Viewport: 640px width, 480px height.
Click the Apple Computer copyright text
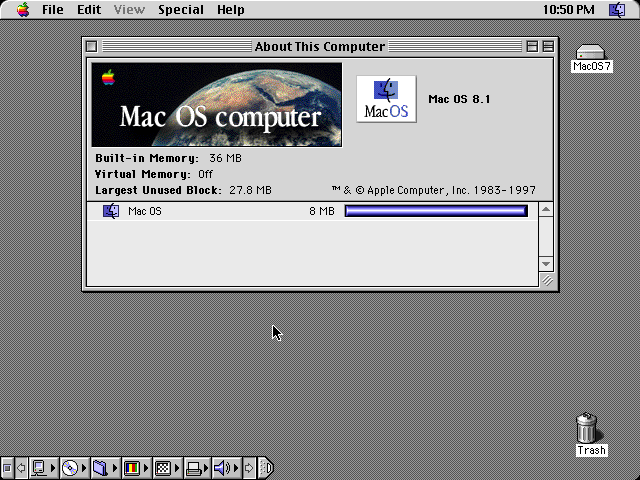433,190
